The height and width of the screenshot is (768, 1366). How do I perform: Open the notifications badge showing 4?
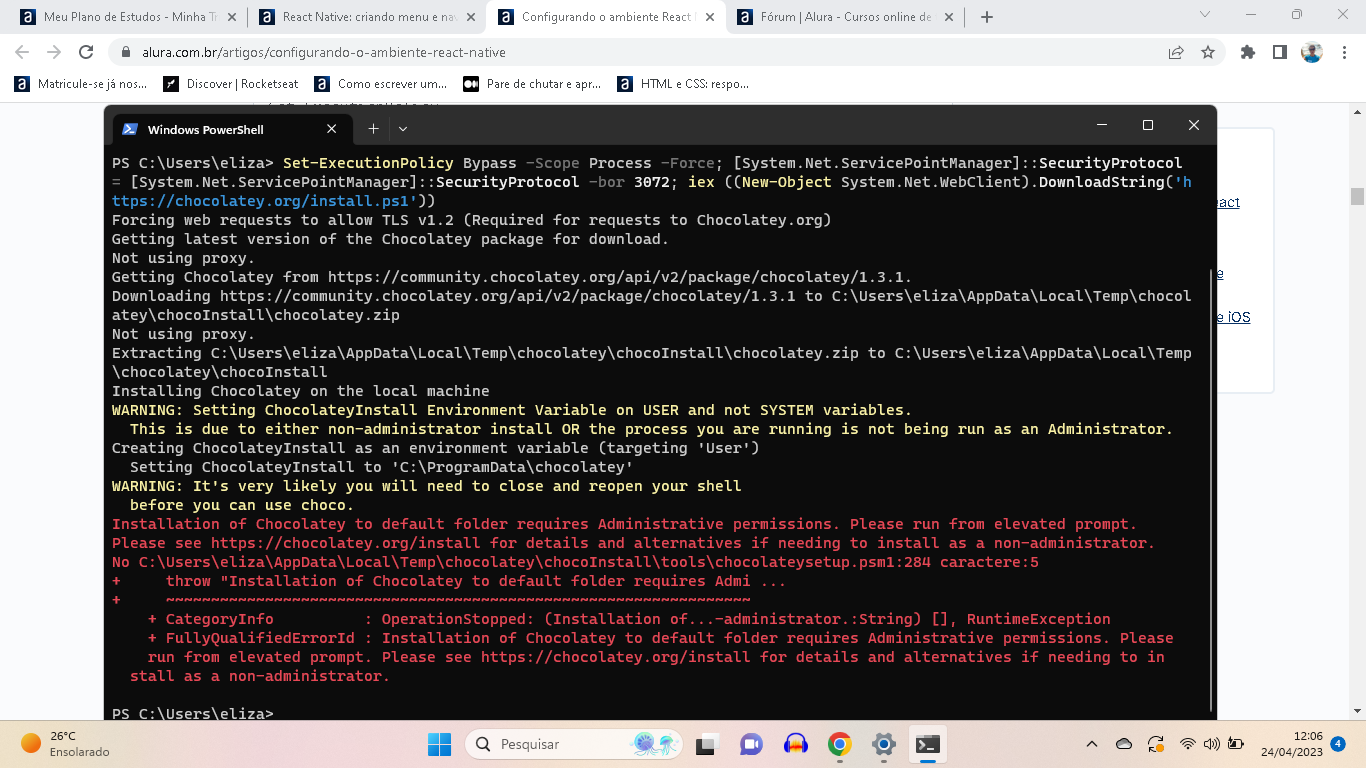click(1338, 743)
